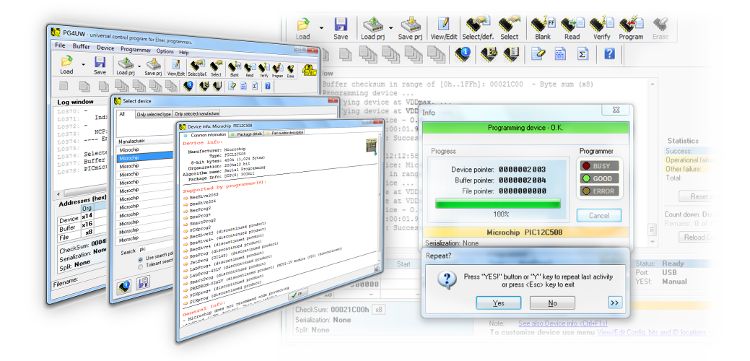Click BUSY red status indicator
750x361 pixels.
pos(599,166)
